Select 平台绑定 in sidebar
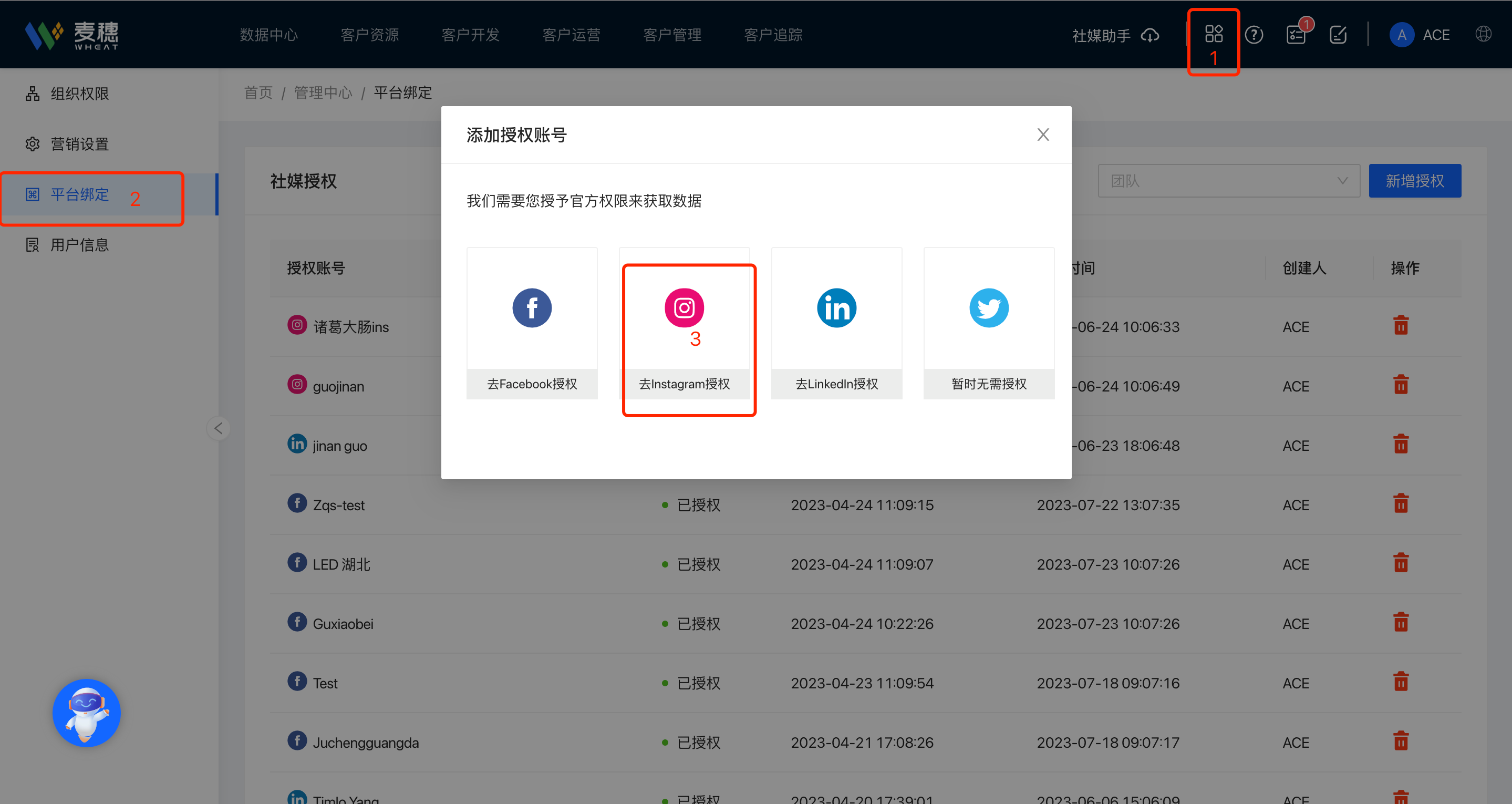Screen dimensions: 1512x804 pyautogui.click(x=109, y=194)
